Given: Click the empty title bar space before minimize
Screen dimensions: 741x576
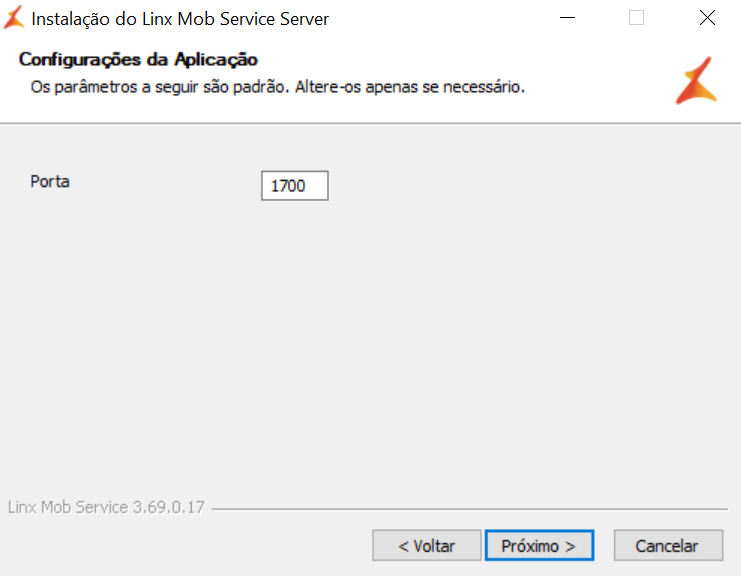Looking at the screenshot, I should coord(440,18).
